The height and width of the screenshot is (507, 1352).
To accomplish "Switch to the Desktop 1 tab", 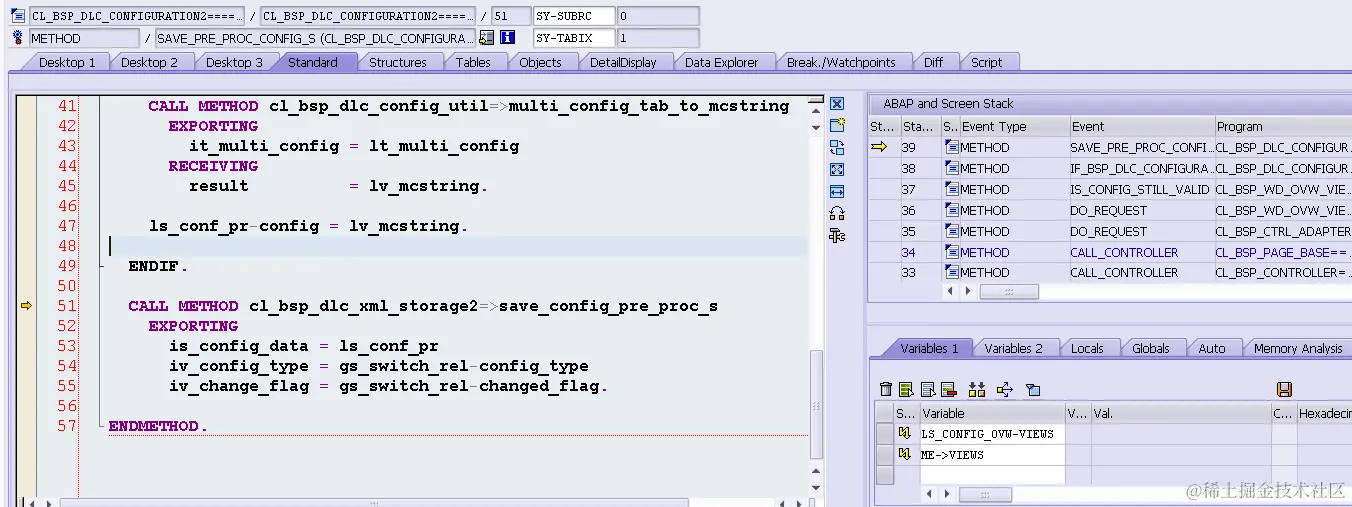I will pos(67,62).
